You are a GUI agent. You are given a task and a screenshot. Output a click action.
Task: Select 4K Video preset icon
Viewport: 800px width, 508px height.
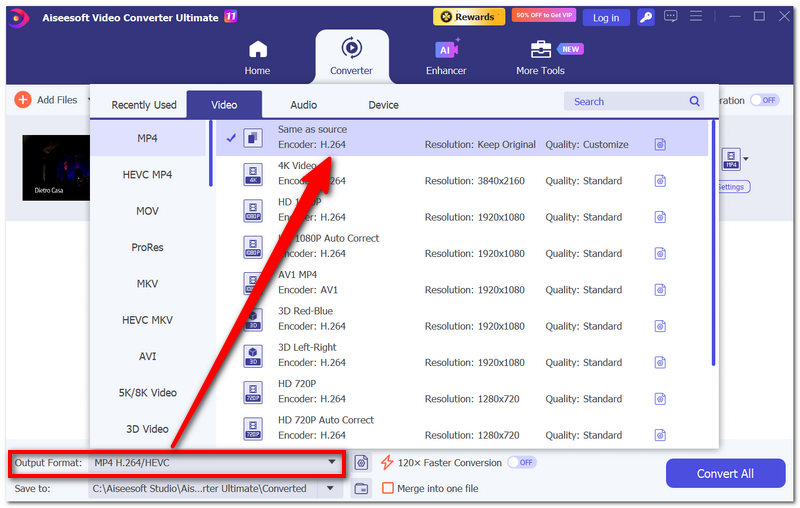click(253, 174)
